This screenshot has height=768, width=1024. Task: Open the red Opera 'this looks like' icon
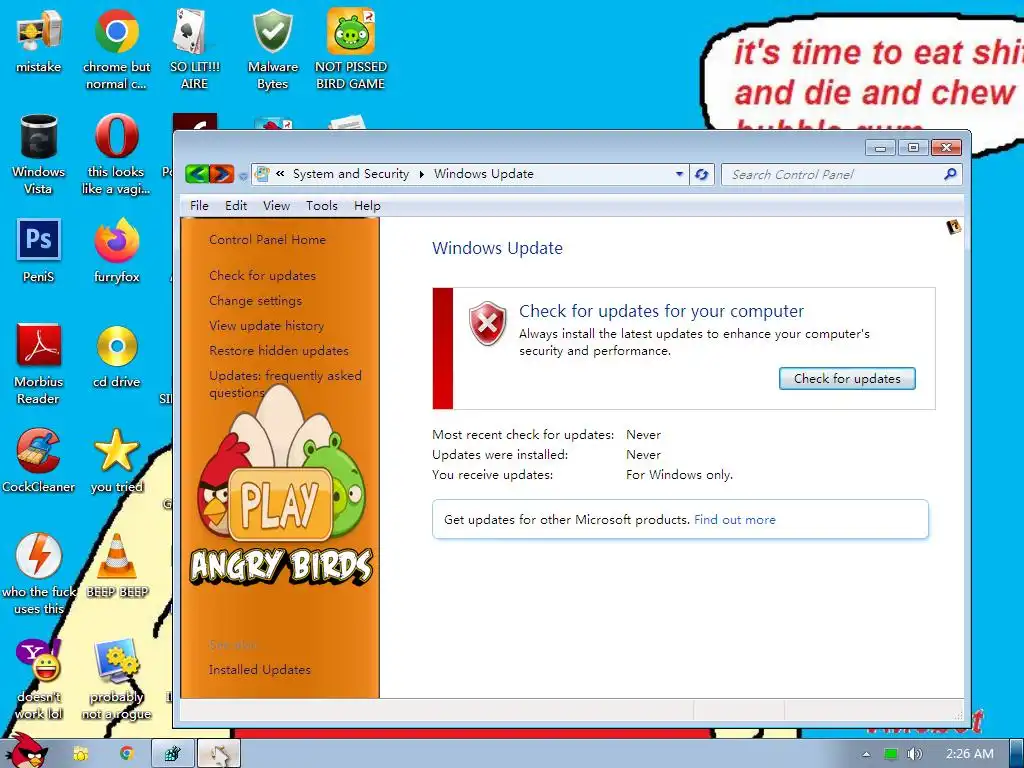116,155
